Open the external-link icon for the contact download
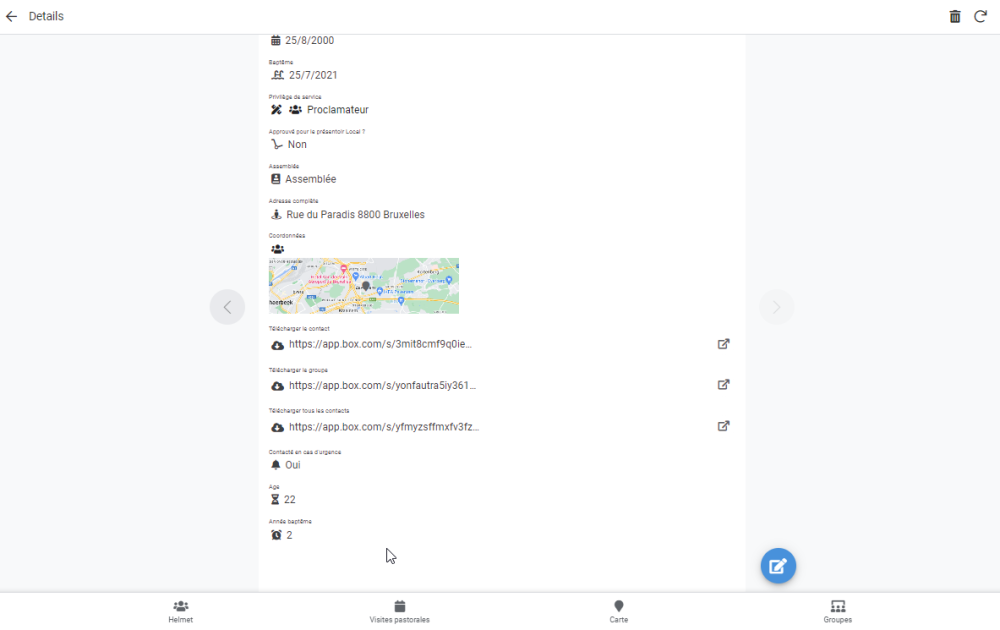1000x630 pixels. (x=723, y=343)
